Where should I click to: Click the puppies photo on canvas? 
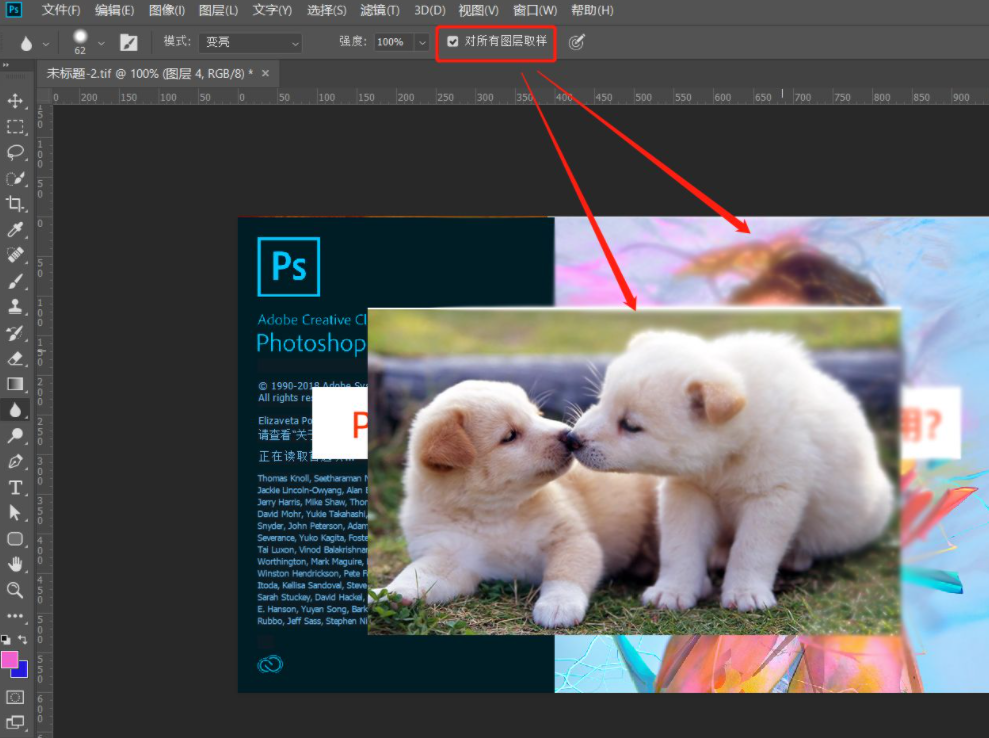click(x=633, y=471)
